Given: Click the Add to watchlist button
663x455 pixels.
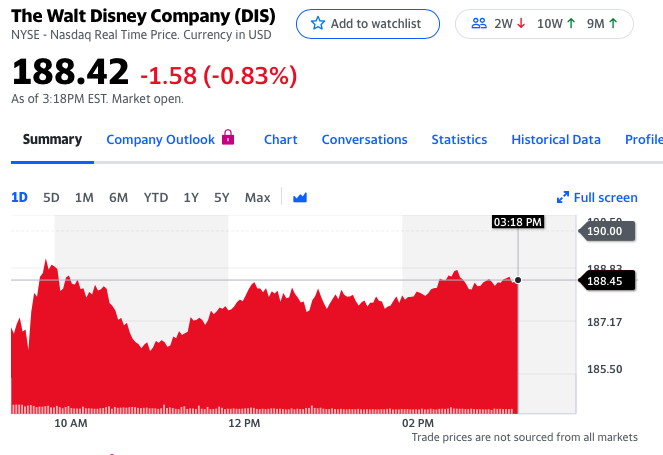Looking at the screenshot, I should point(368,24).
